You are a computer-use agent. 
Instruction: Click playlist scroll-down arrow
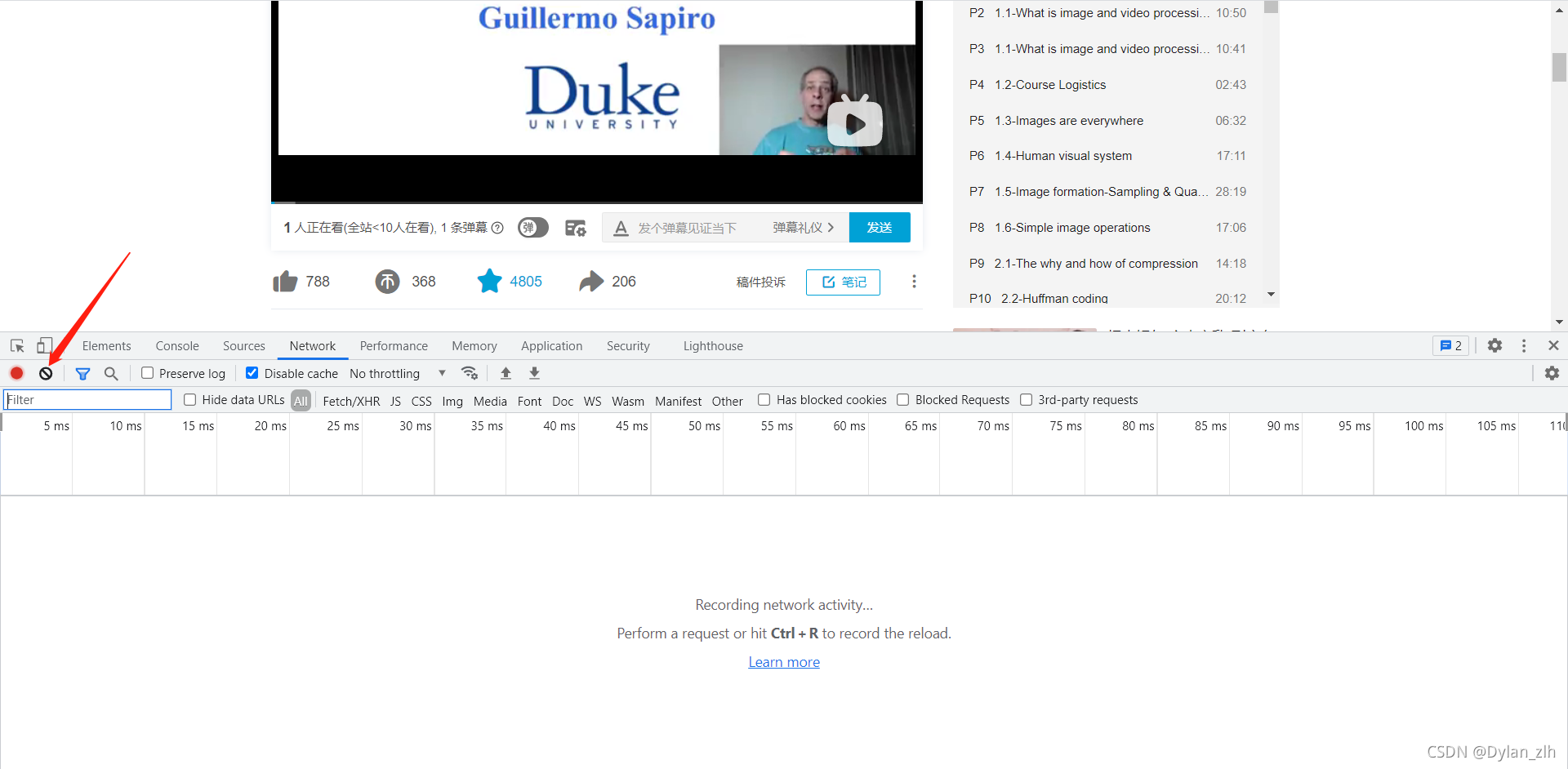point(1271,295)
